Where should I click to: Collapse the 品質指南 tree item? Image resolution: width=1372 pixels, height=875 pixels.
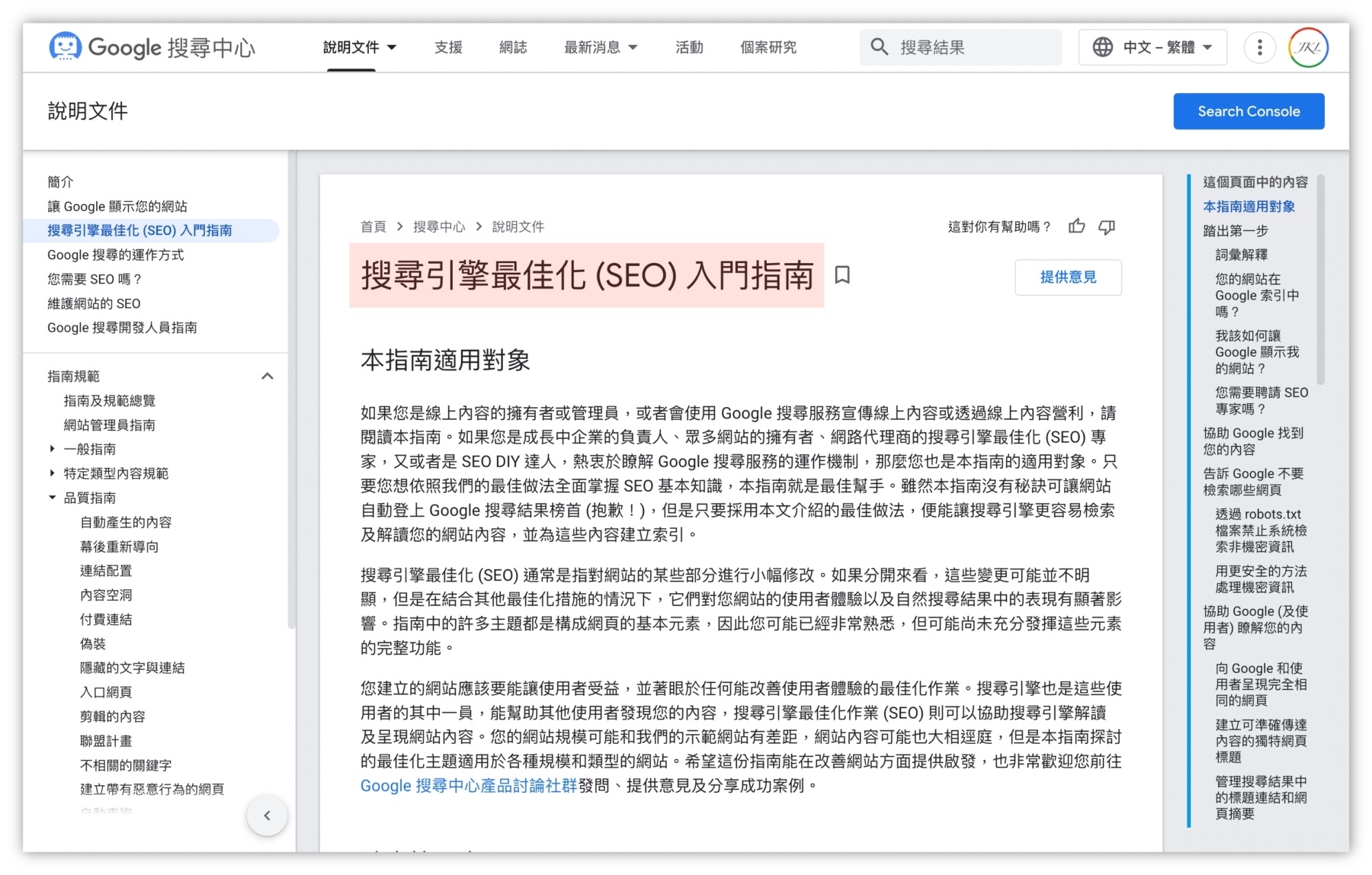click(52, 498)
